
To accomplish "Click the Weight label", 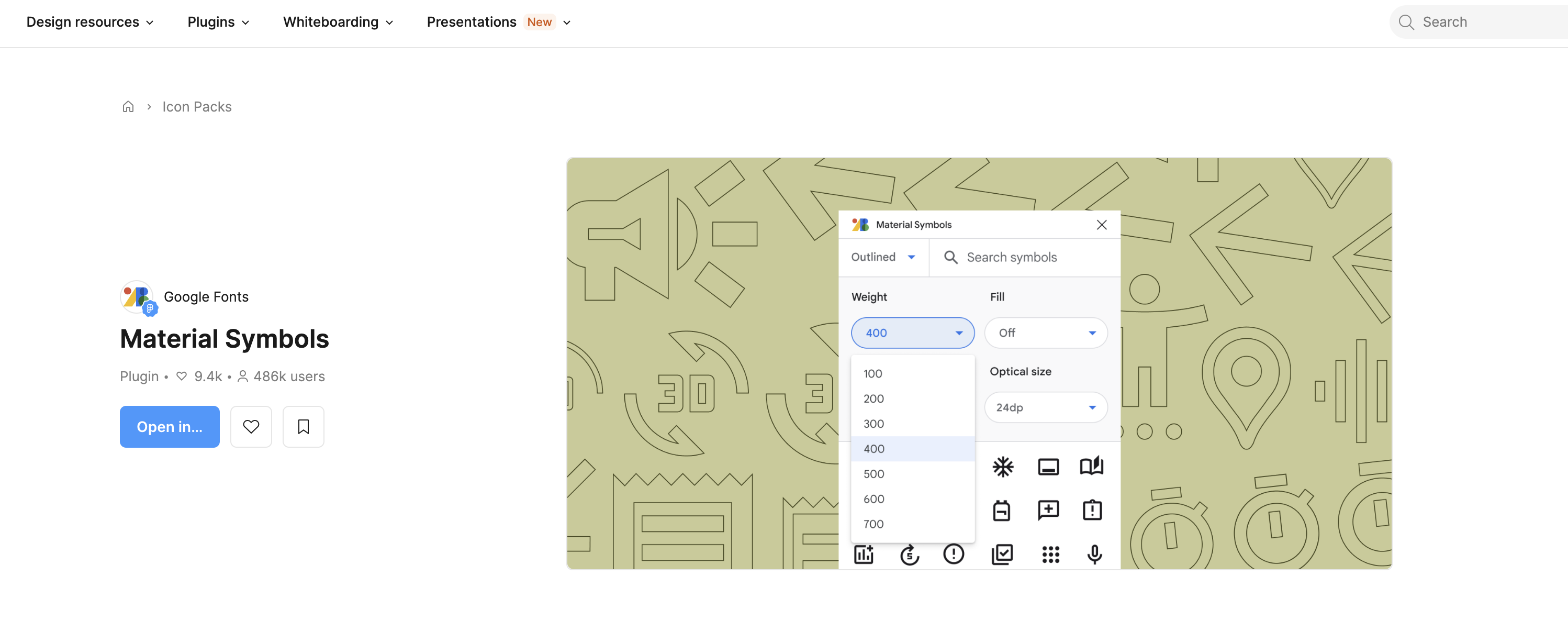I will click(x=869, y=296).
